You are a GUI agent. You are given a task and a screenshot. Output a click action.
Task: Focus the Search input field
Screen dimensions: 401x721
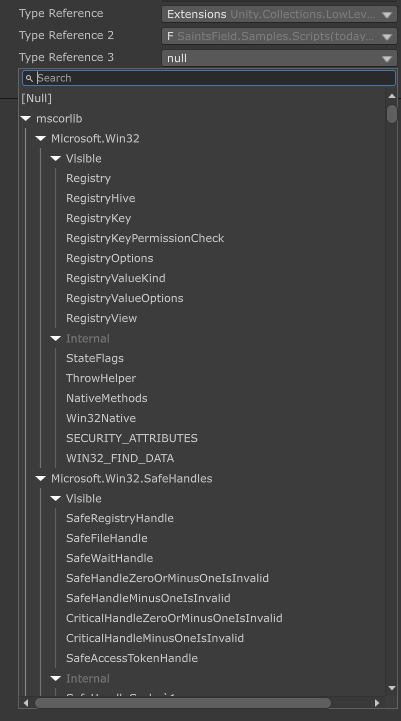coord(209,78)
